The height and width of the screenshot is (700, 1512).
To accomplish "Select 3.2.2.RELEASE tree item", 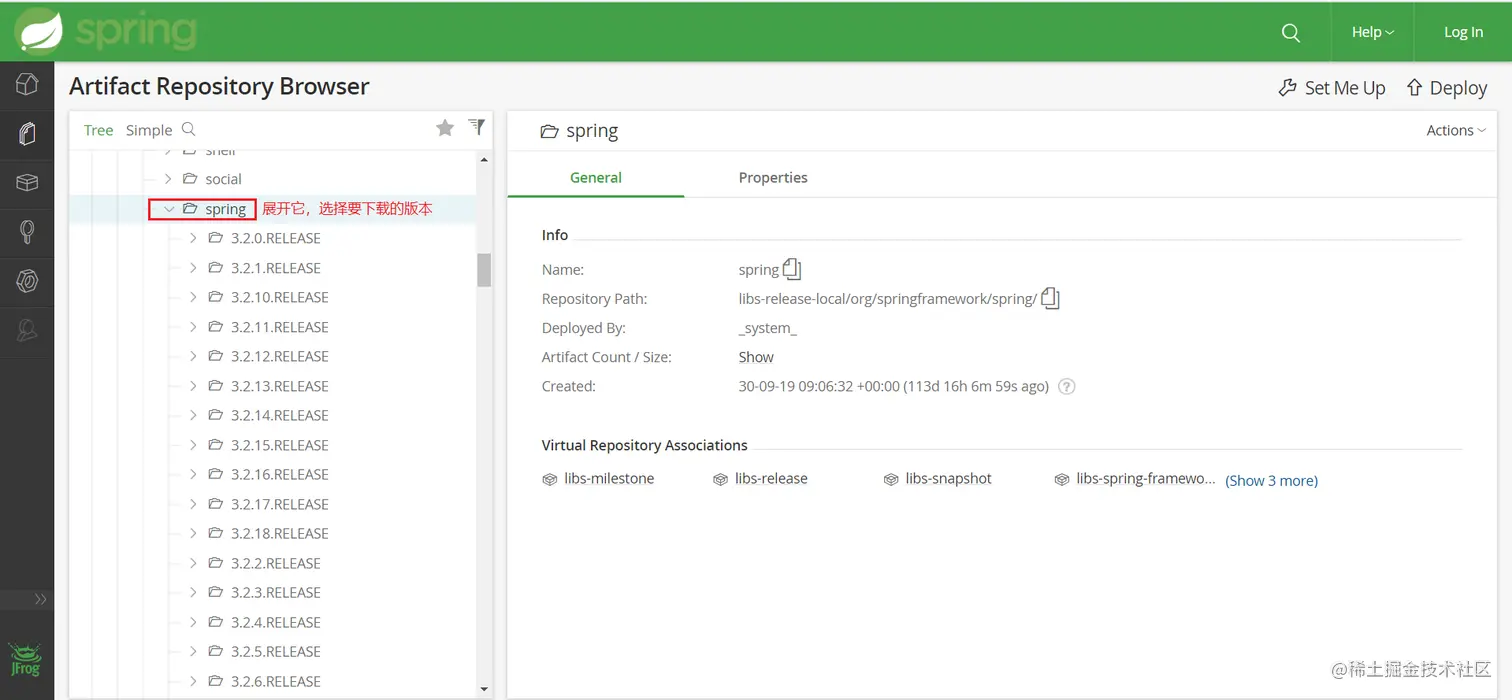I will pyautogui.click(x=276, y=563).
